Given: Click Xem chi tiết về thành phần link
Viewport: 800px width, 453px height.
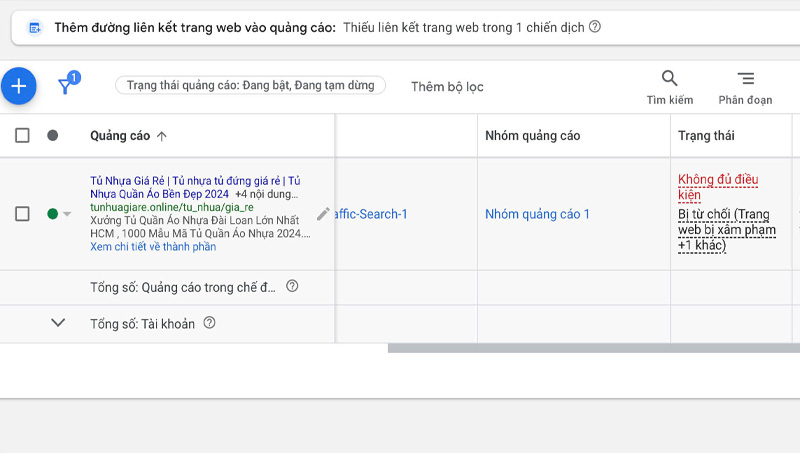Looking at the screenshot, I should tap(152, 247).
